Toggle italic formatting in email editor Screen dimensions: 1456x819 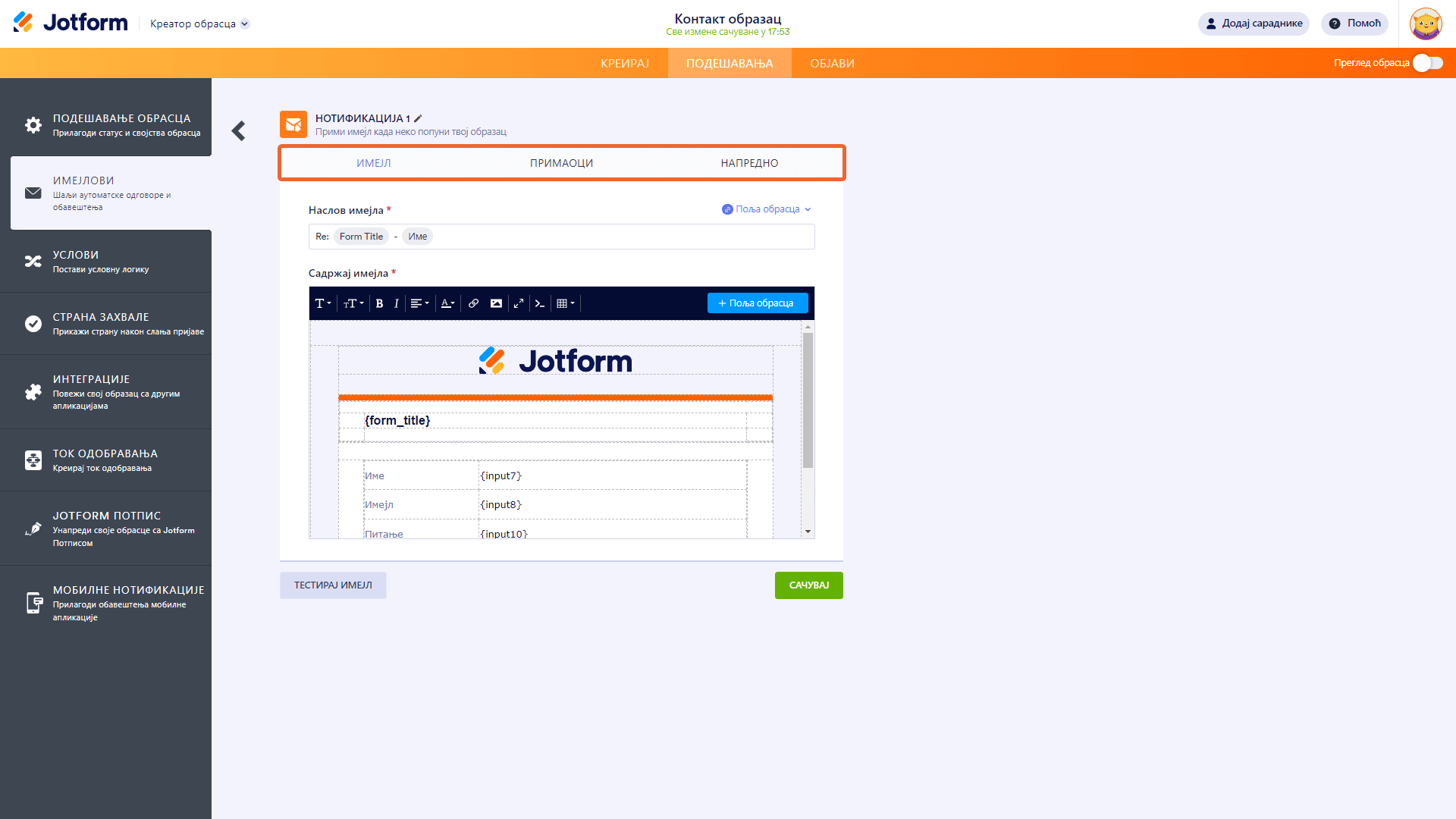(396, 303)
